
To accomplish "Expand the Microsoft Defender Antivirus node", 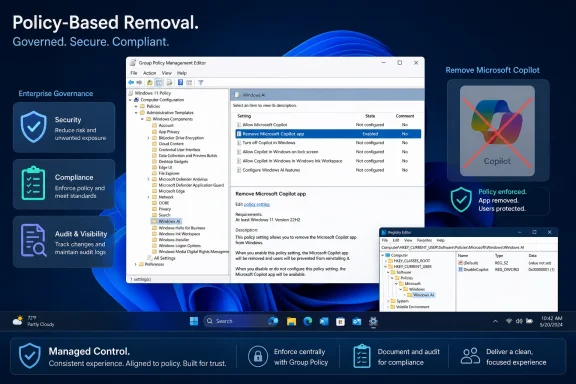I will pyautogui.click(x=148, y=179).
